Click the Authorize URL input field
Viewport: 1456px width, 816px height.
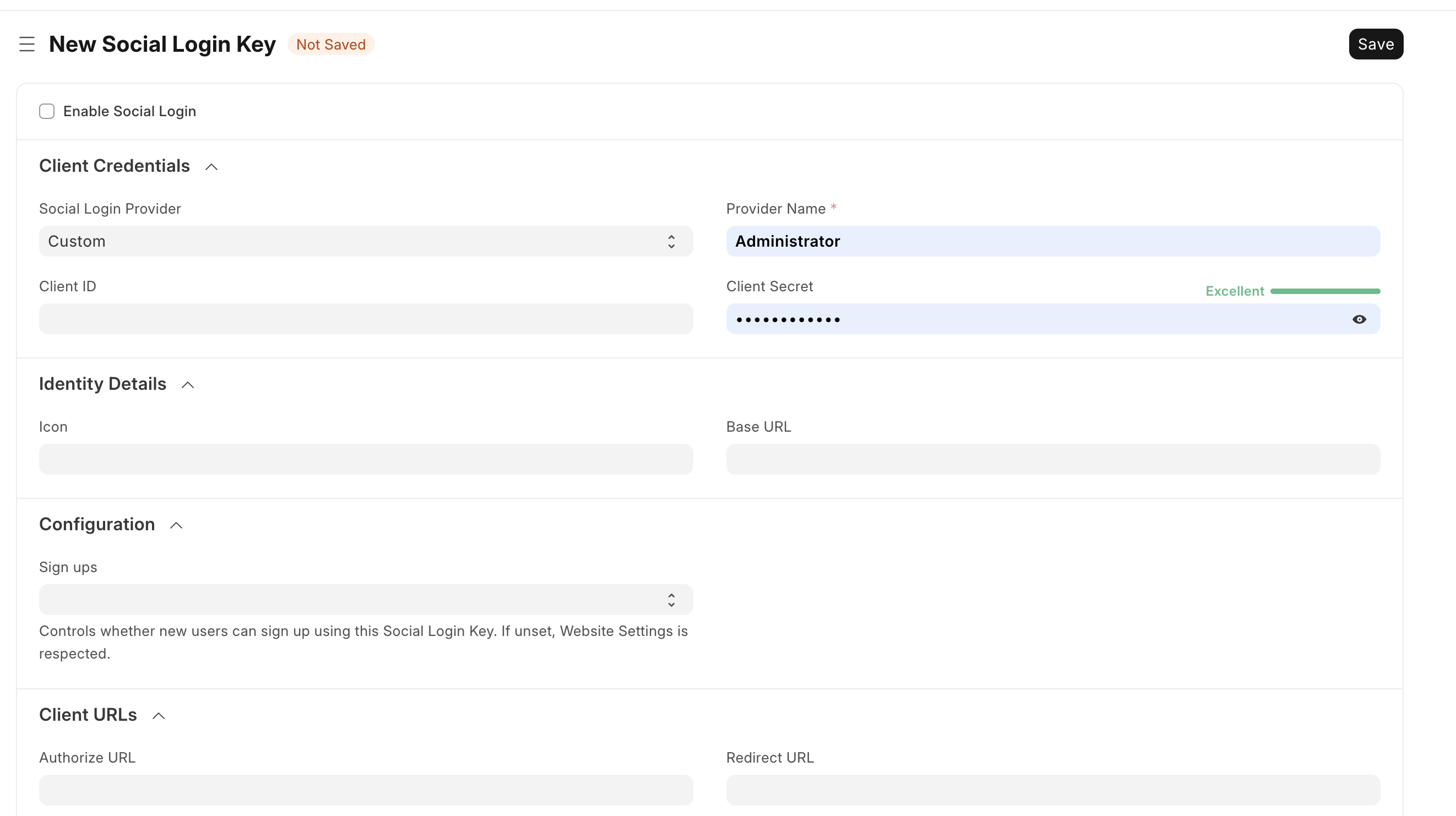click(365, 790)
